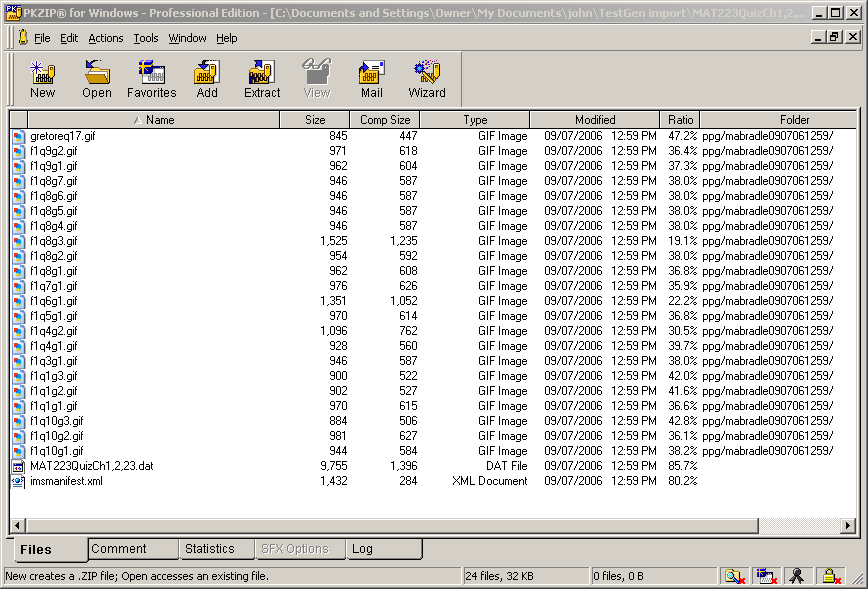Switch to the Files tab
Screen dimensions: 868x589
pyautogui.click(x=49, y=549)
